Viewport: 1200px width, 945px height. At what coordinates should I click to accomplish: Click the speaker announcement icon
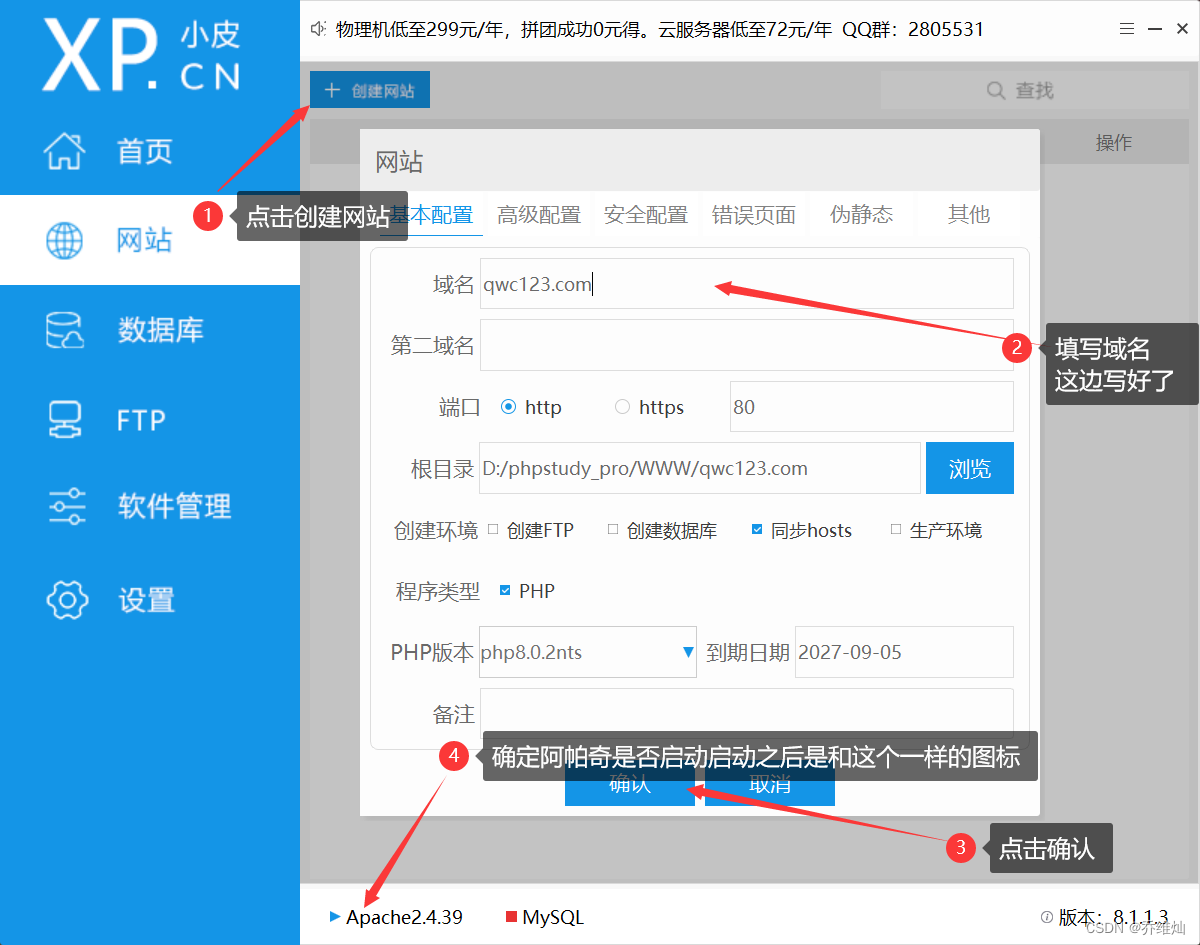pyautogui.click(x=319, y=29)
